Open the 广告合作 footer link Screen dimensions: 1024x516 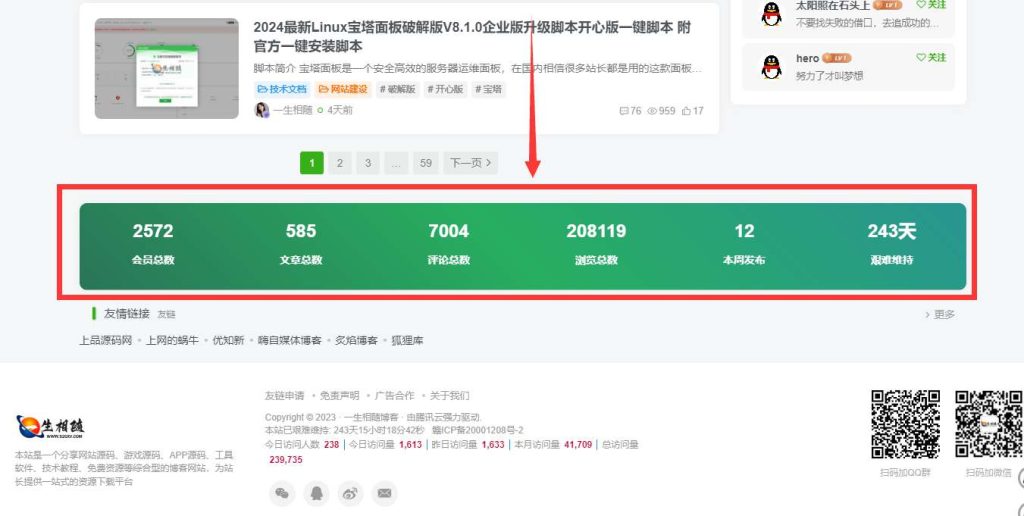[394, 396]
